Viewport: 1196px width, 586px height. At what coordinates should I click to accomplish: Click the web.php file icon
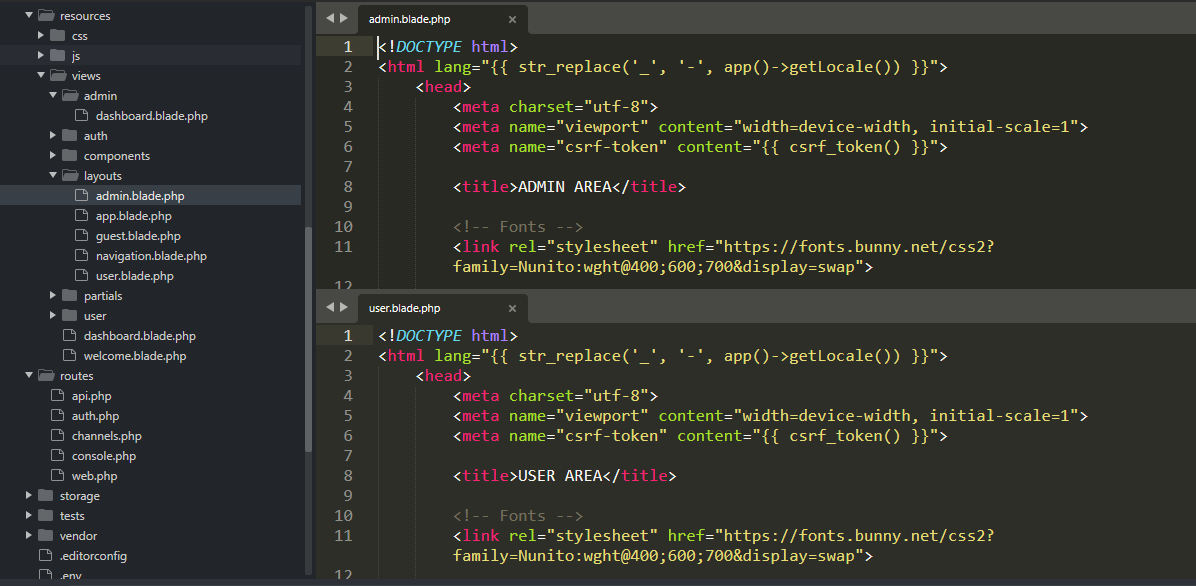57,476
